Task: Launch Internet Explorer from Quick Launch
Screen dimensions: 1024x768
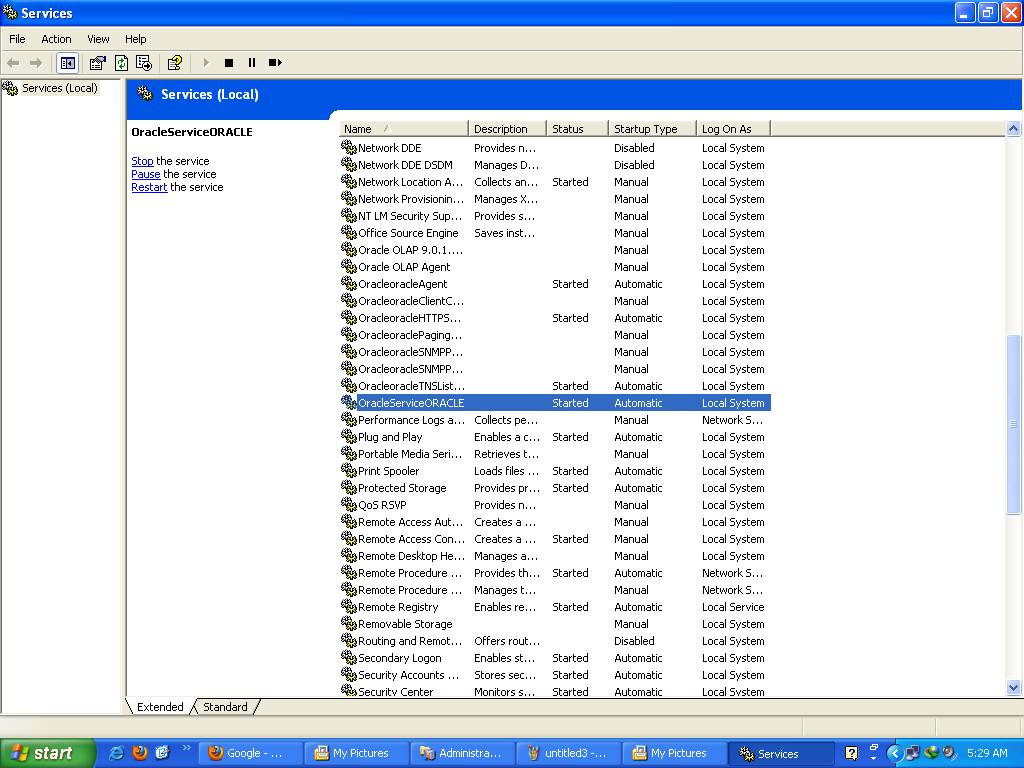Action: coord(116,753)
